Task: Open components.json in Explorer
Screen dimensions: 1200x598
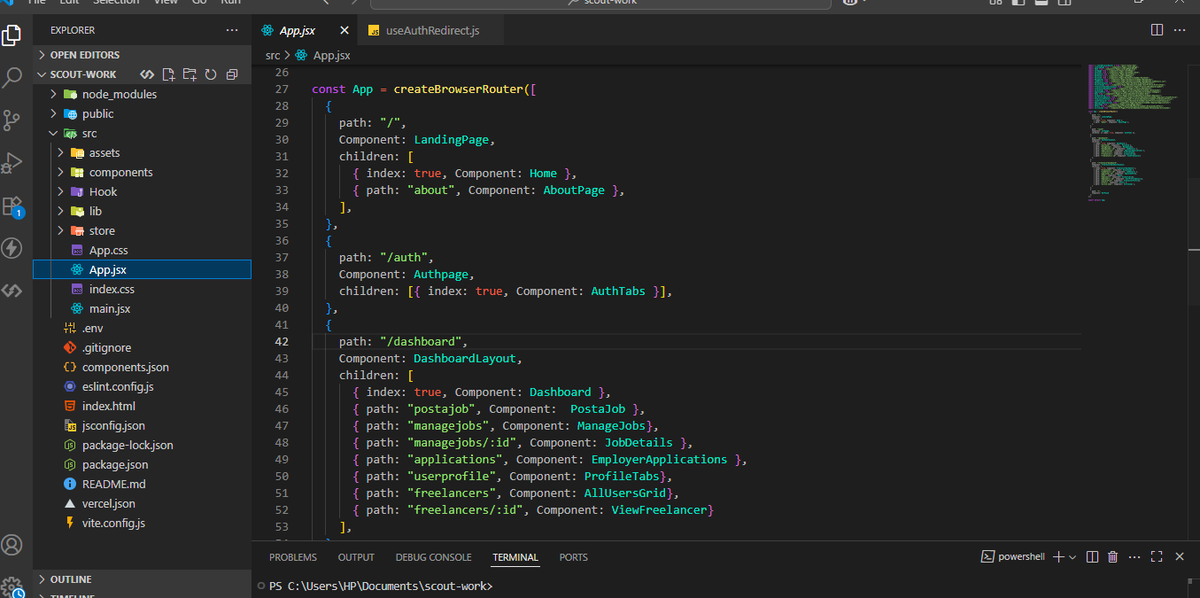Action: (x=142, y=367)
